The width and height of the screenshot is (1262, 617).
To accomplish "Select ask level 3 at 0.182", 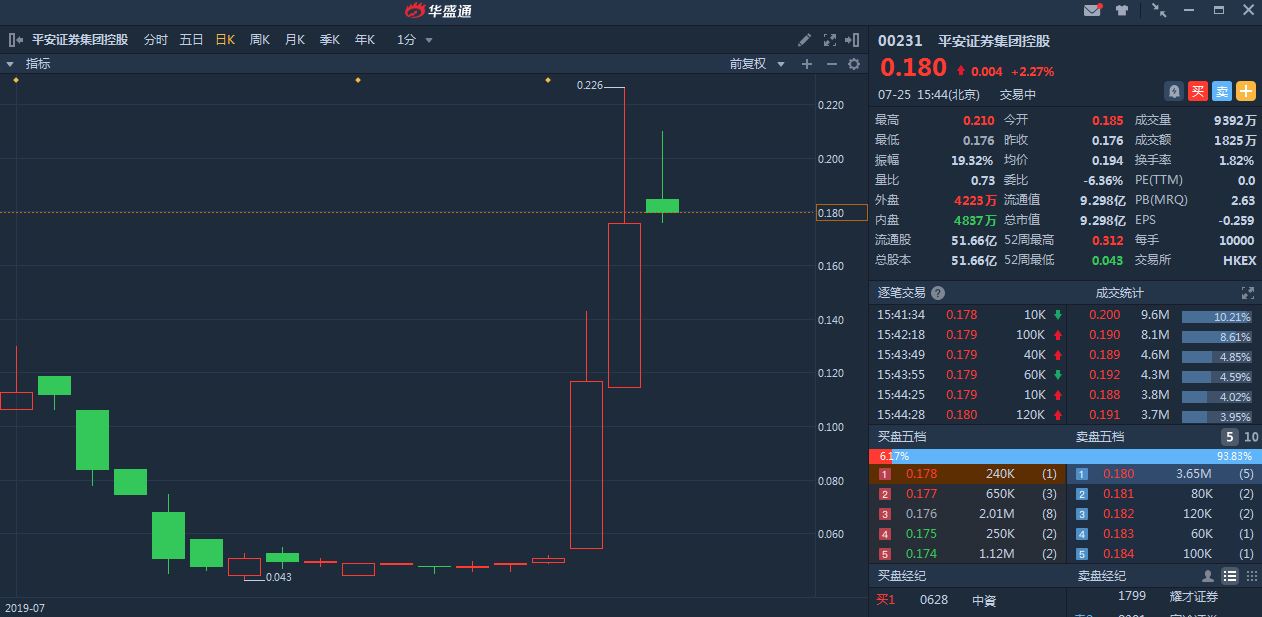I will [1165, 514].
